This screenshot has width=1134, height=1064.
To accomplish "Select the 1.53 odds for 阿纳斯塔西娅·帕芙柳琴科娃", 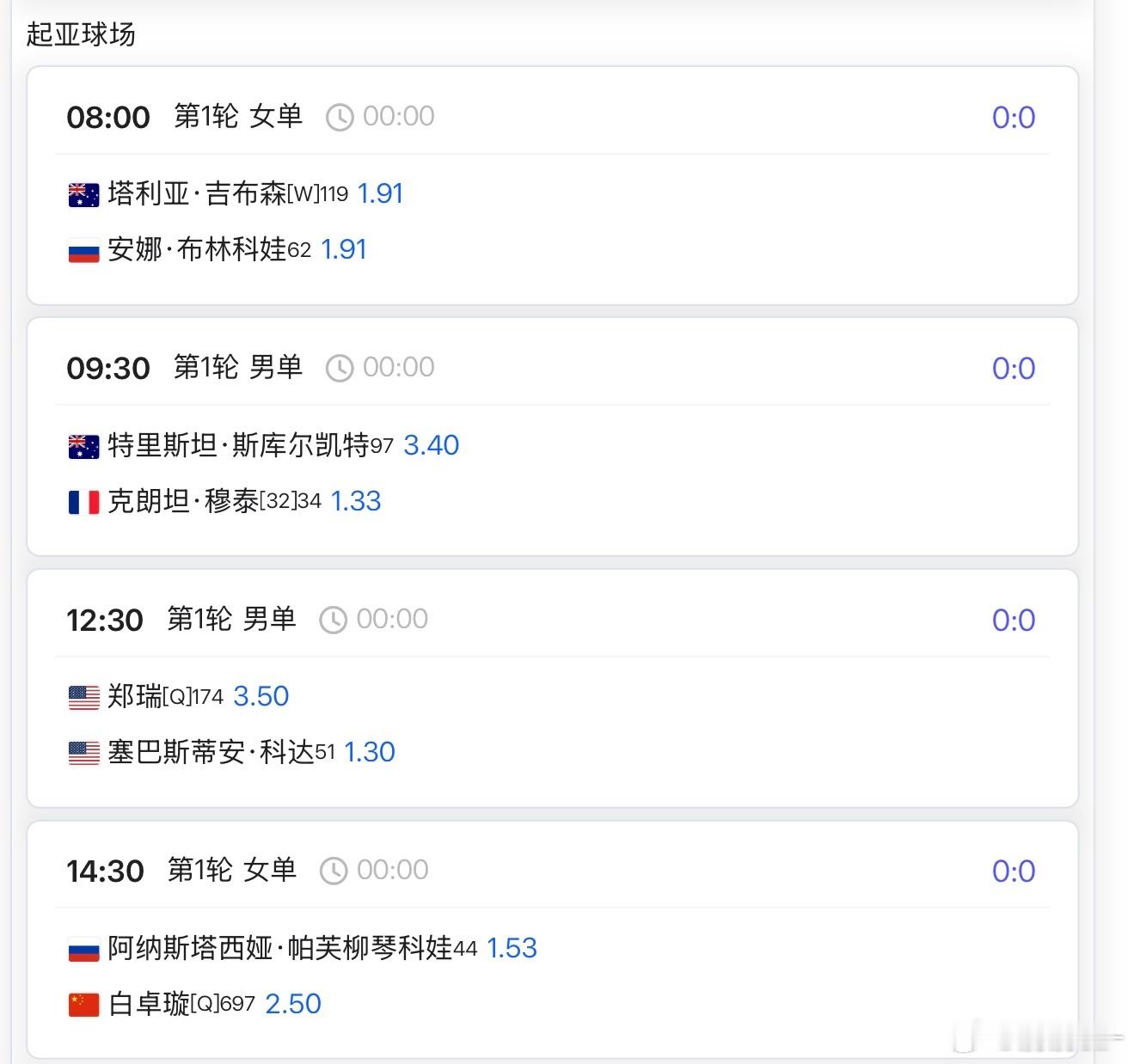I will [512, 948].
